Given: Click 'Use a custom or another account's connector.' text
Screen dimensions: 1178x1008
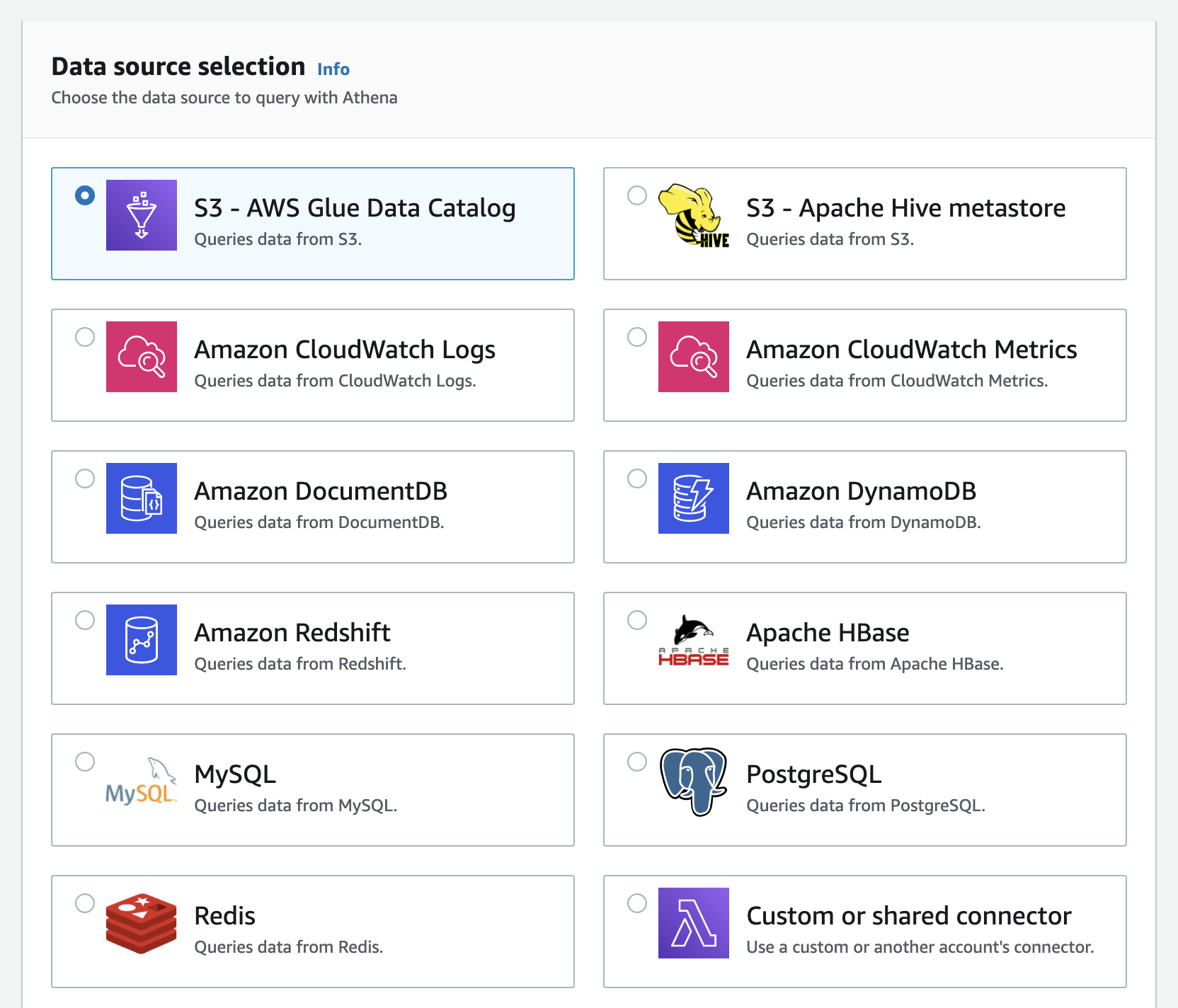Looking at the screenshot, I should [x=920, y=947].
